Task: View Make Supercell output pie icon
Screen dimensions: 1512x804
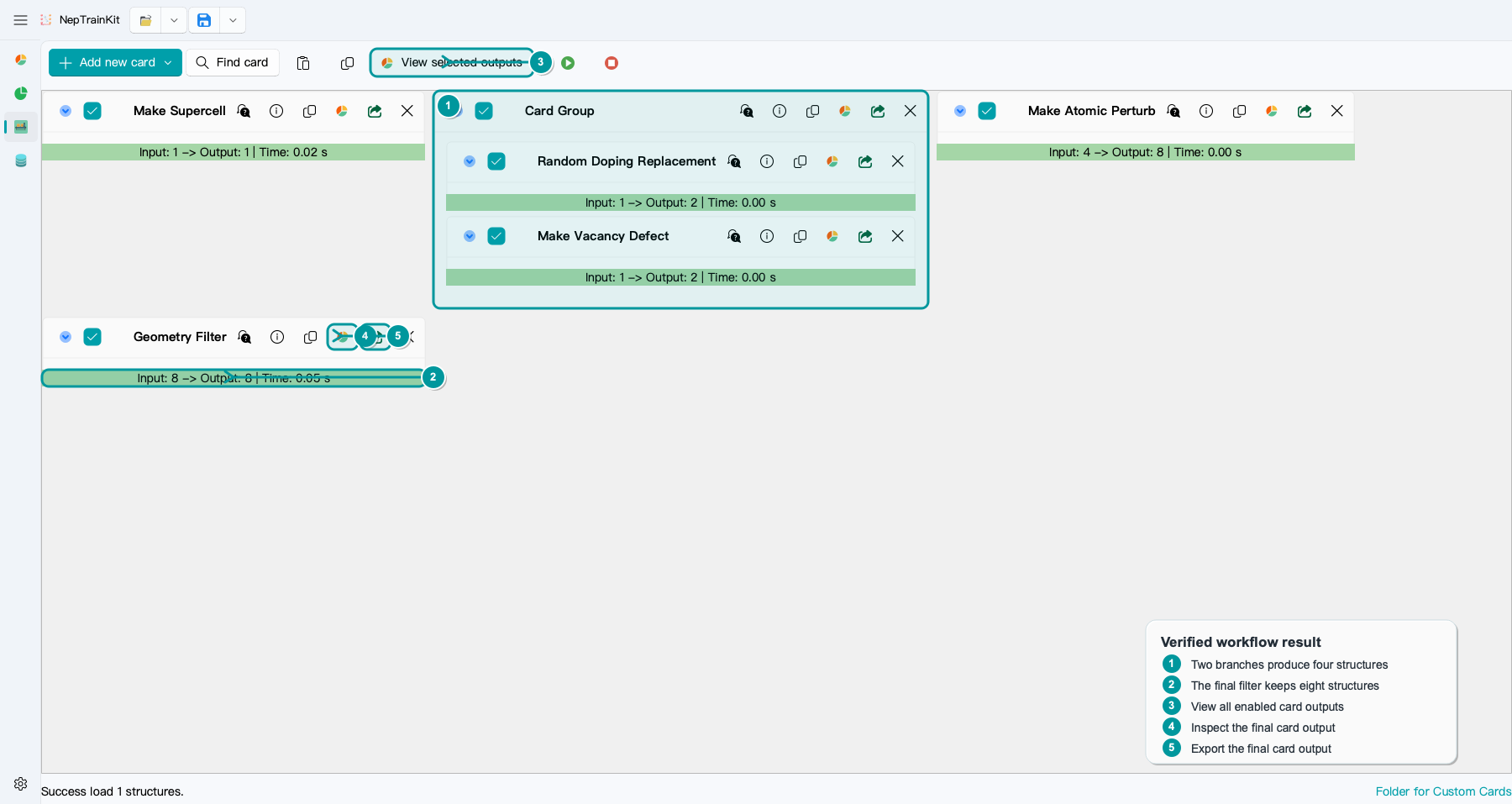Action: point(342,111)
